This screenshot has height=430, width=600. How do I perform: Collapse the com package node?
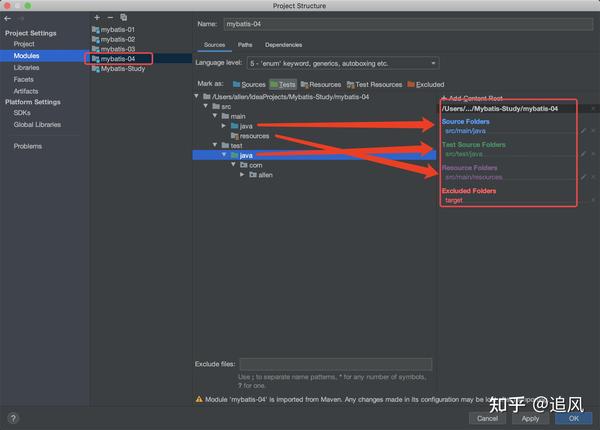point(233,165)
